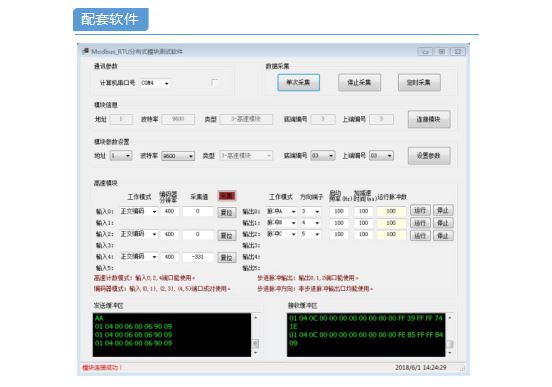Open the 输出2 方向端子 dropdown showing 5

pos(310,234)
